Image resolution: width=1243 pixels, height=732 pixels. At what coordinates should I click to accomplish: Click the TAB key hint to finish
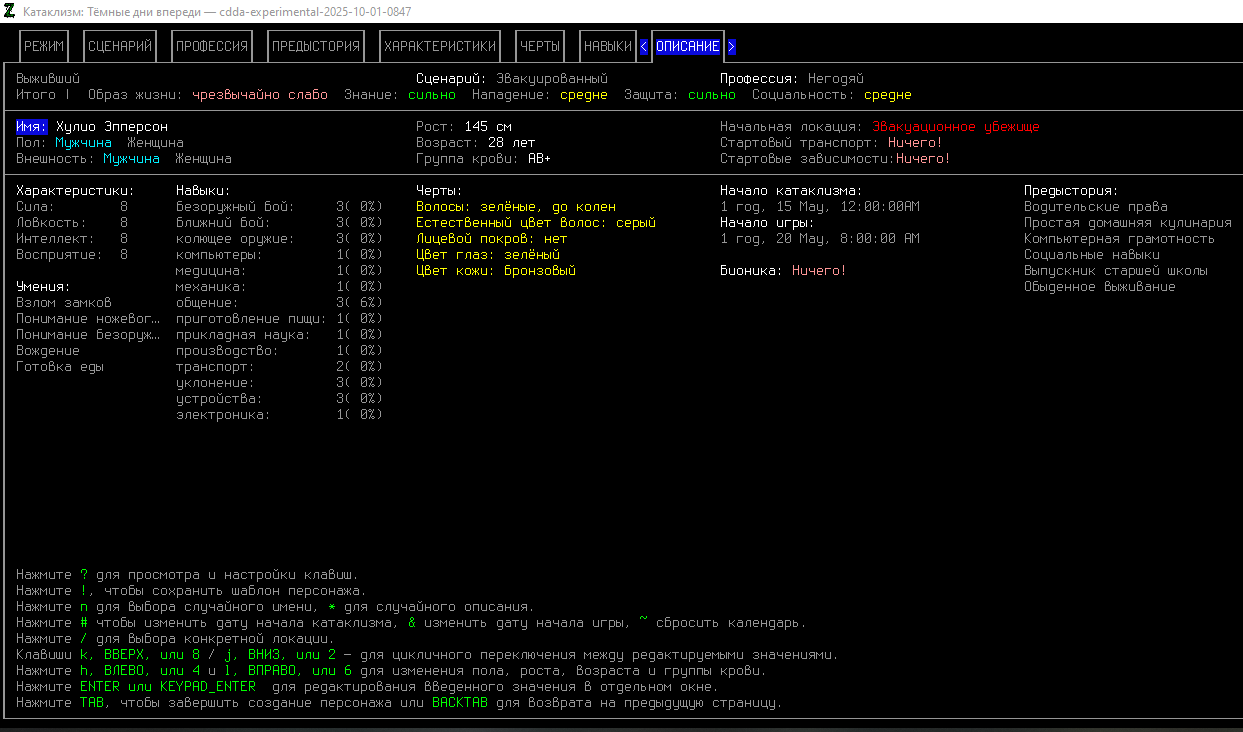92,703
